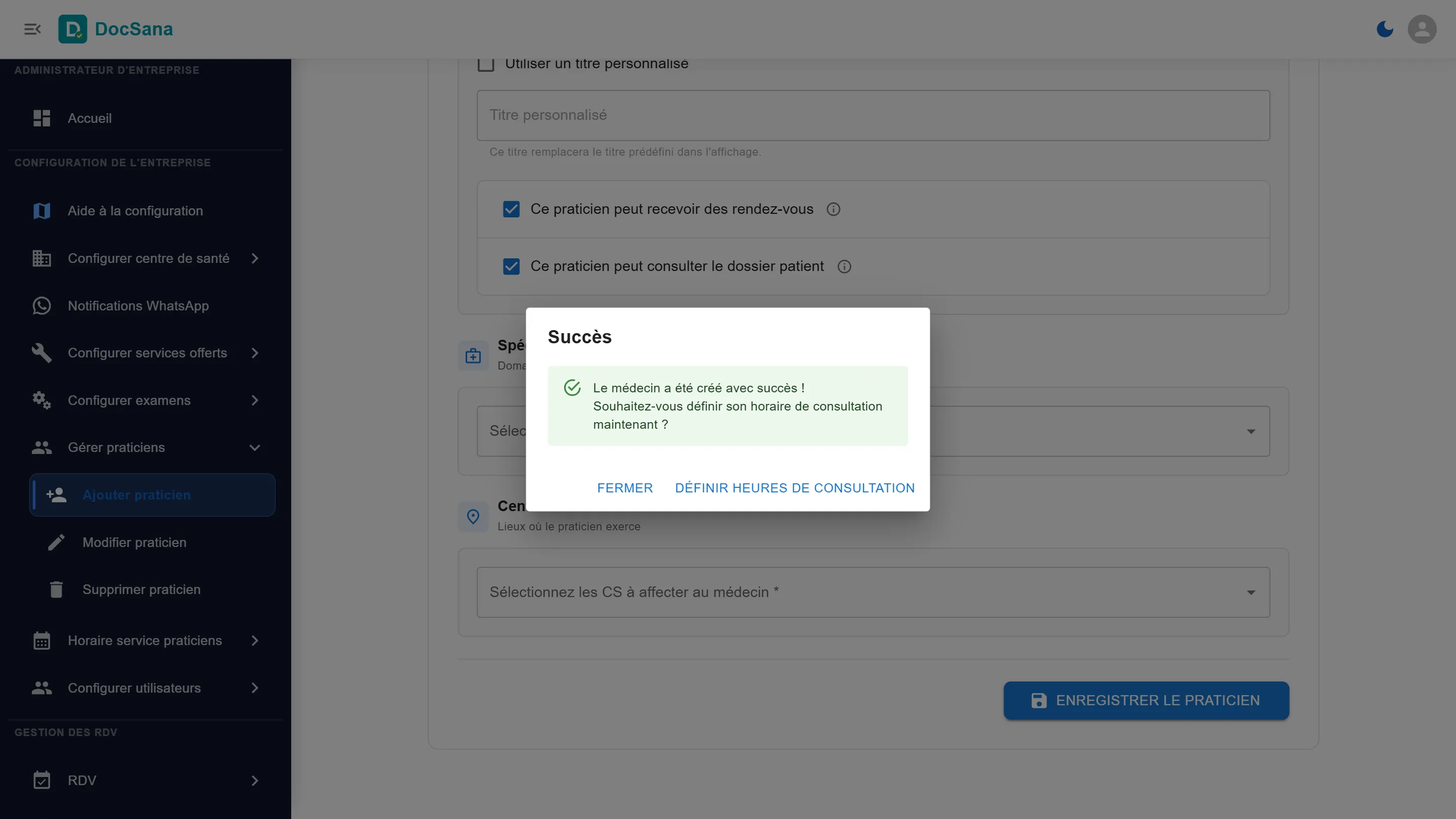Image resolution: width=1456 pixels, height=819 pixels.
Task: Click the WhatsApp icon in the sidebar
Action: coord(41,306)
